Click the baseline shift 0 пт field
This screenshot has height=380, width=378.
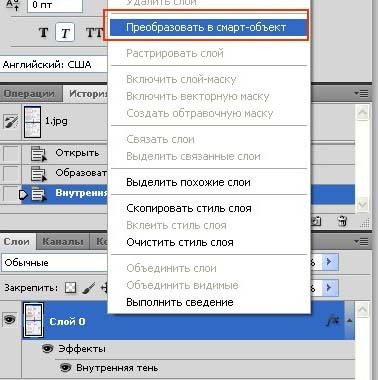click(55, 6)
